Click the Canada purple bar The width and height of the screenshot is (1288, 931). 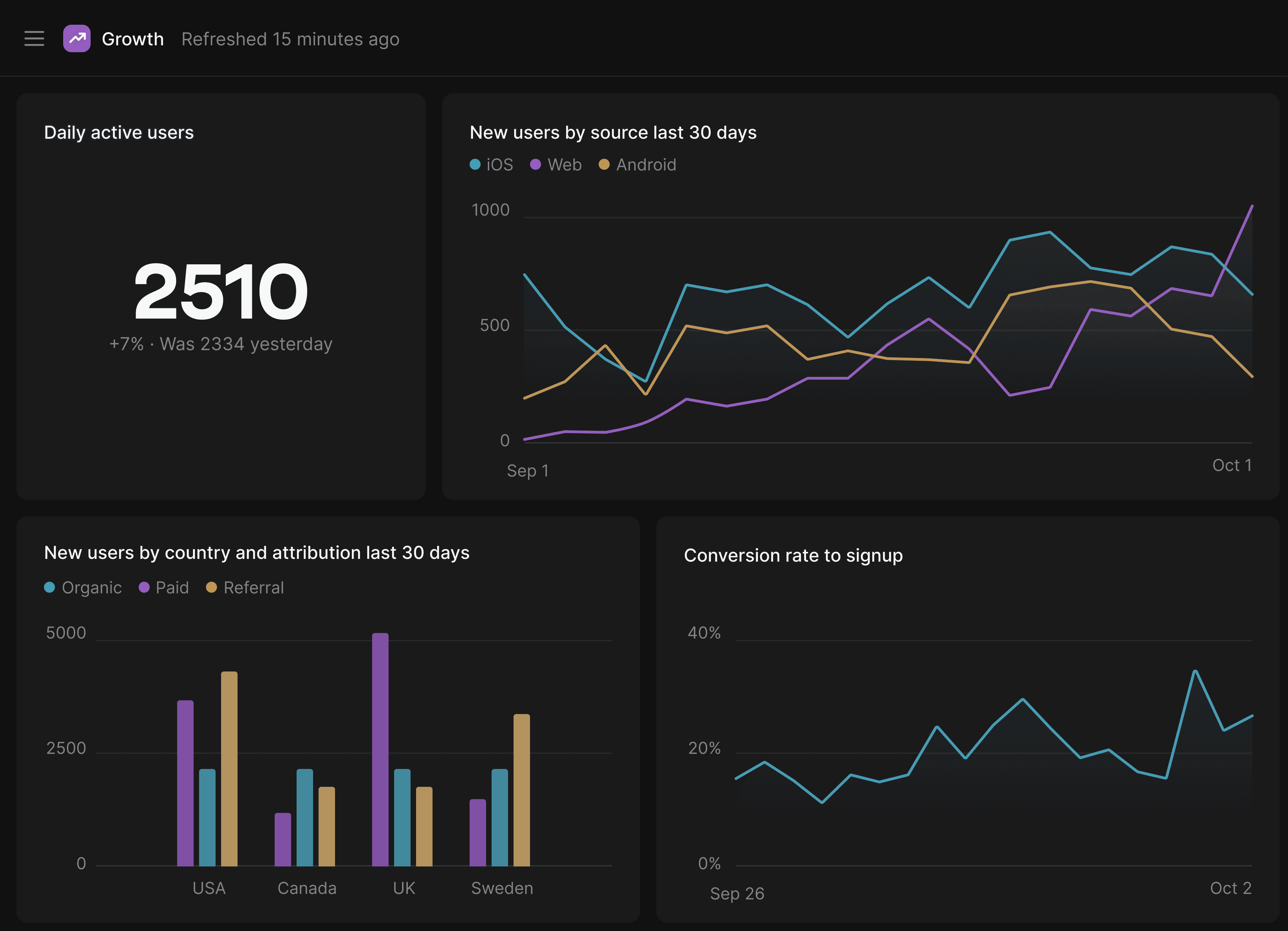point(283,840)
